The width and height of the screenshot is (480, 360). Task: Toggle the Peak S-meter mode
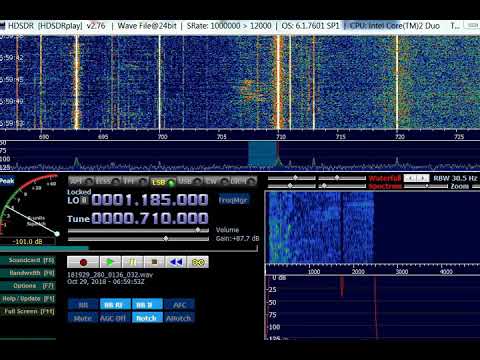(x=7, y=181)
